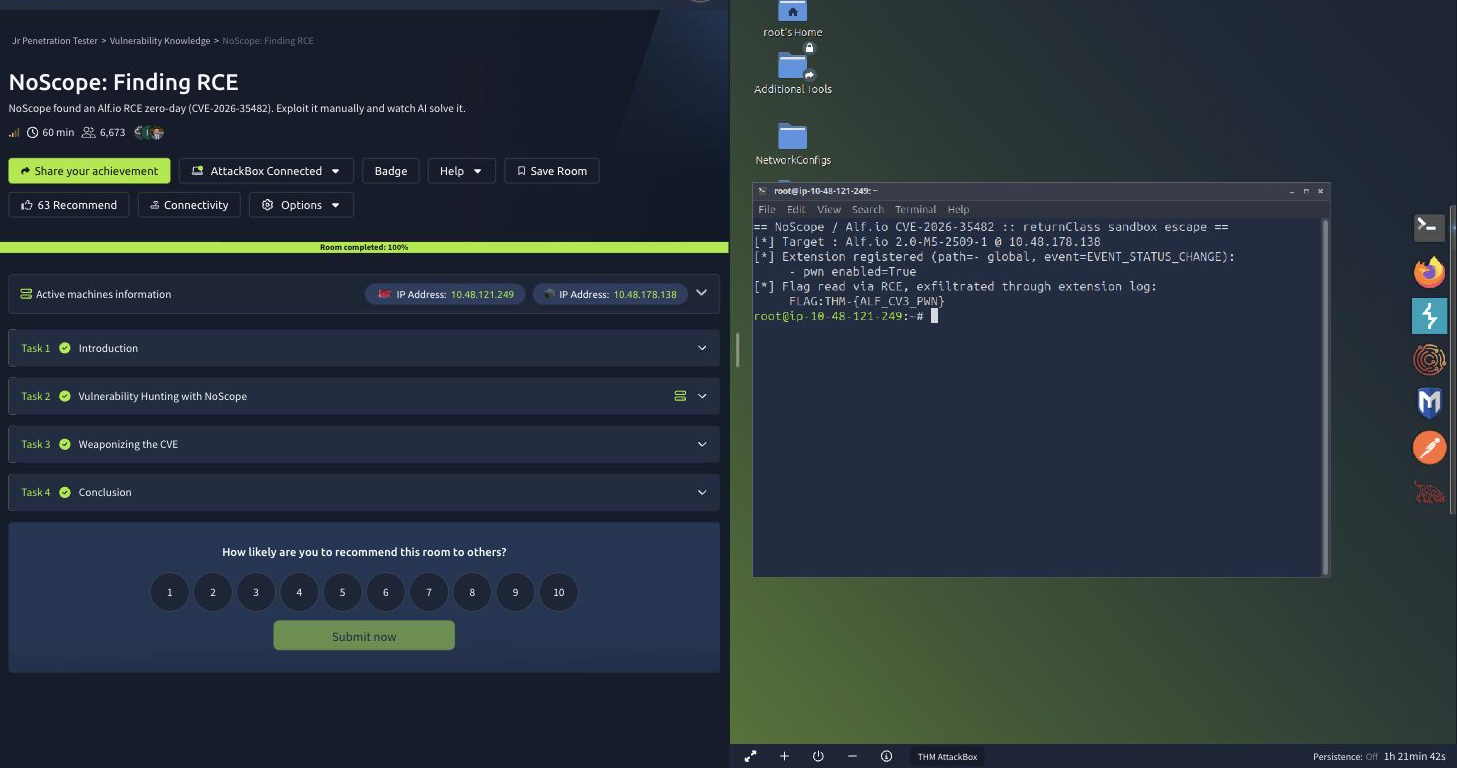1457x768 pixels.
Task: Expand Task 3 Weaponizing the CVE
Action: [x=364, y=444]
